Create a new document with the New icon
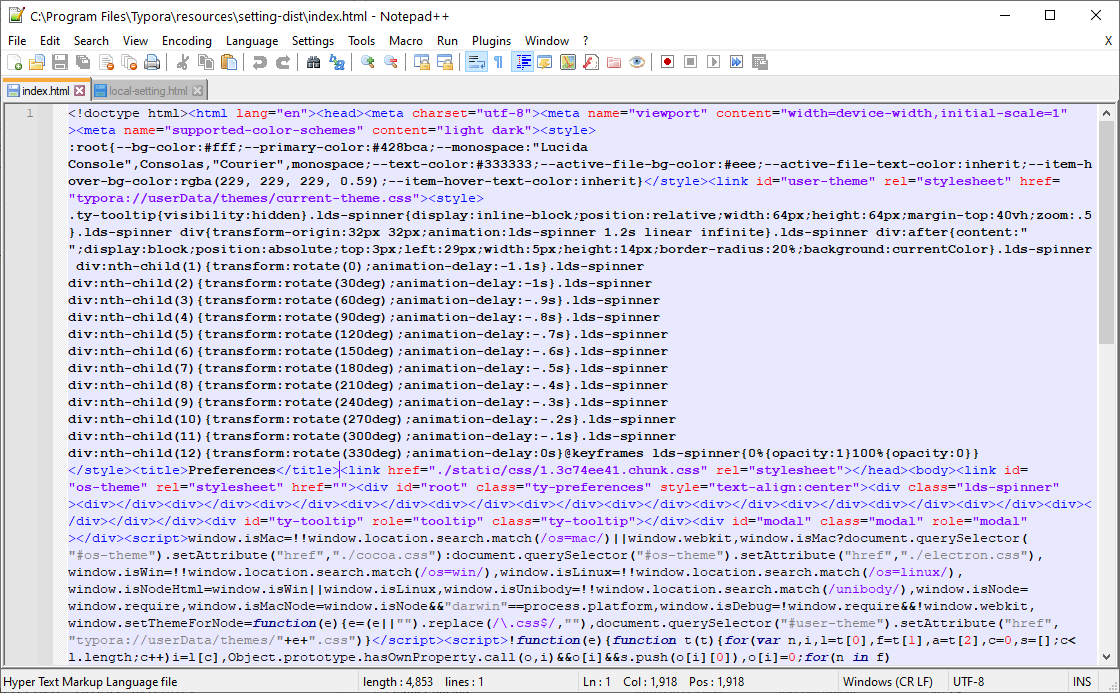 click(14, 62)
